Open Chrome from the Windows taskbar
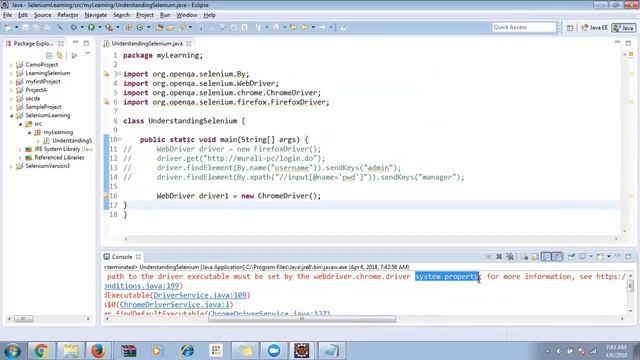 point(41,351)
